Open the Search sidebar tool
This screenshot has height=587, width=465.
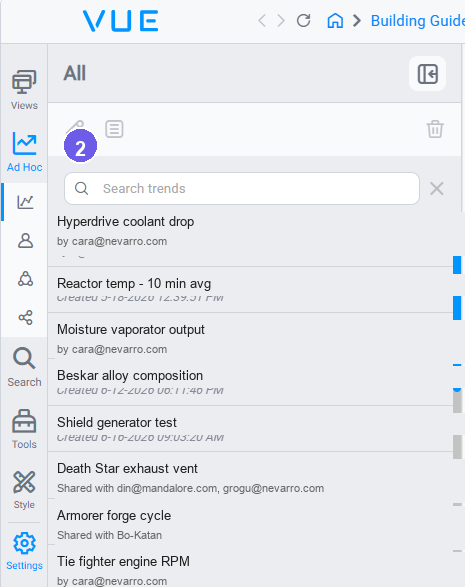point(24,367)
